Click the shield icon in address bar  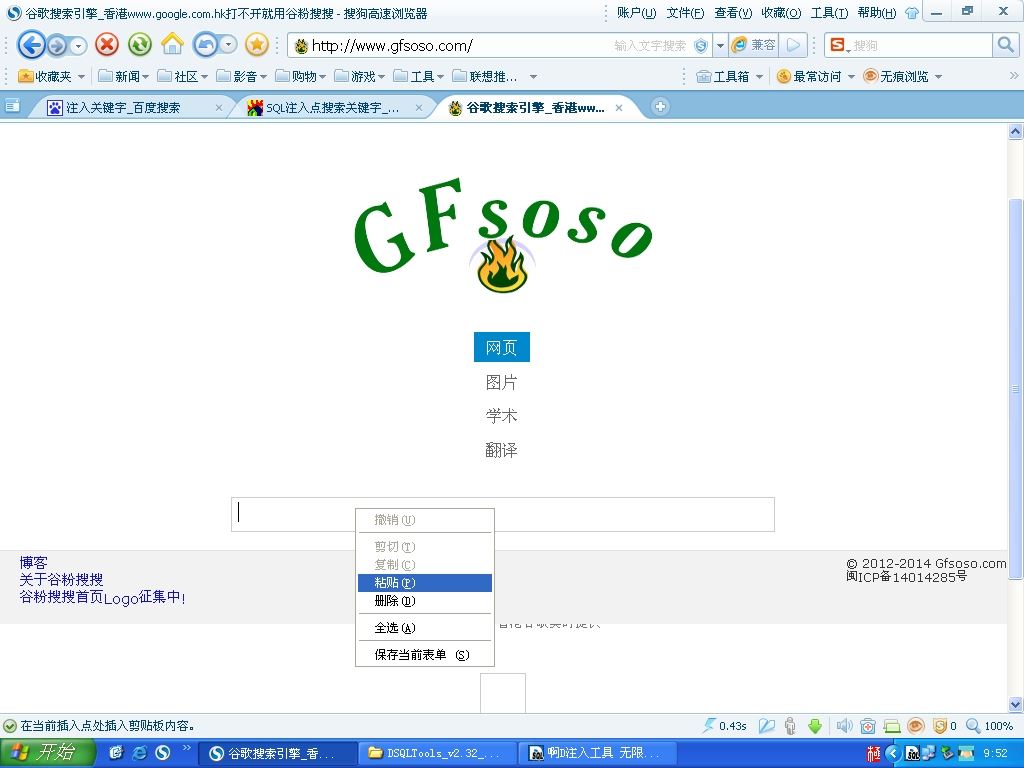click(701, 46)
